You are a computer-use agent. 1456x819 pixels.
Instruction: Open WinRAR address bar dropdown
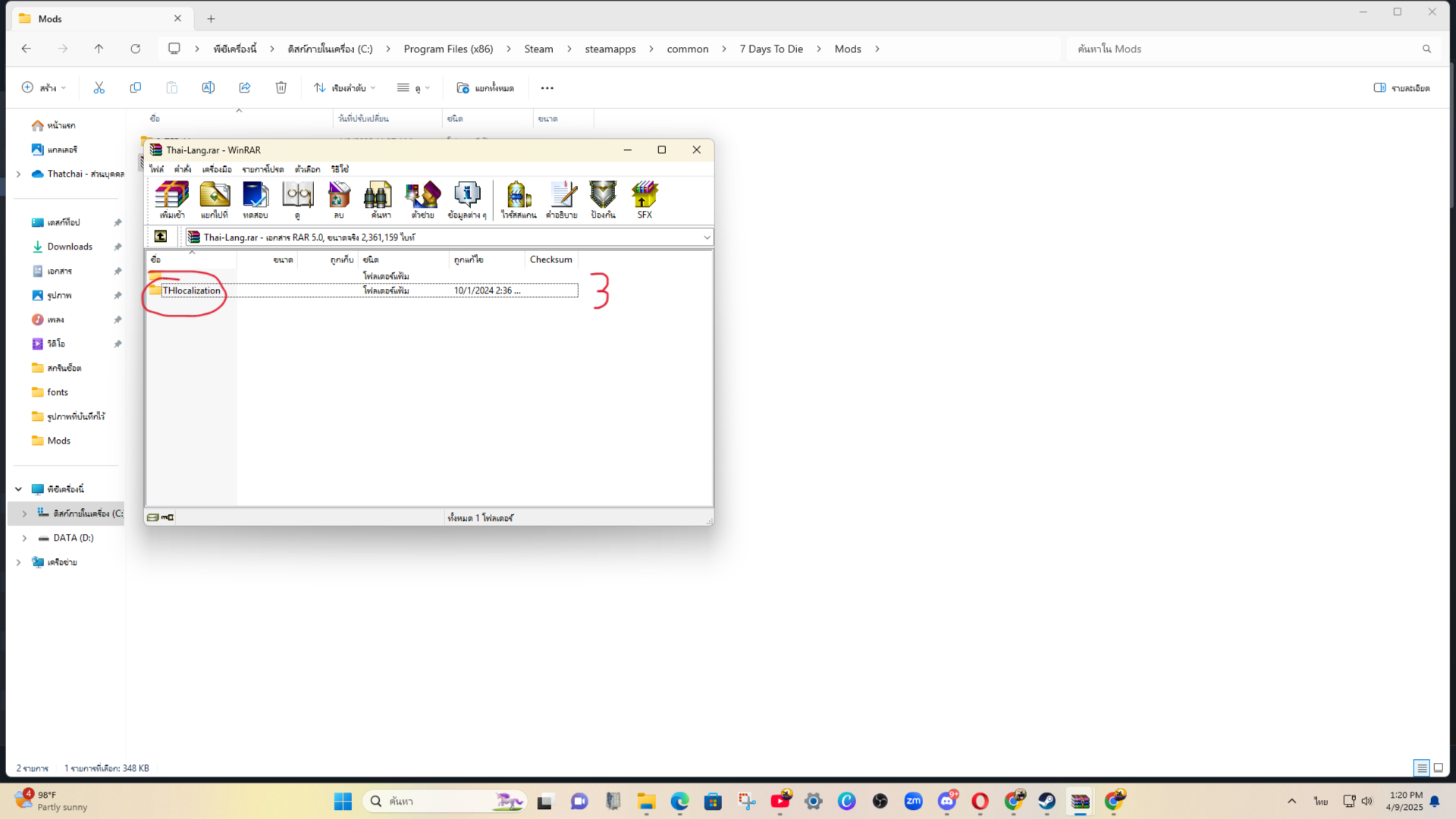coord(707,237)
